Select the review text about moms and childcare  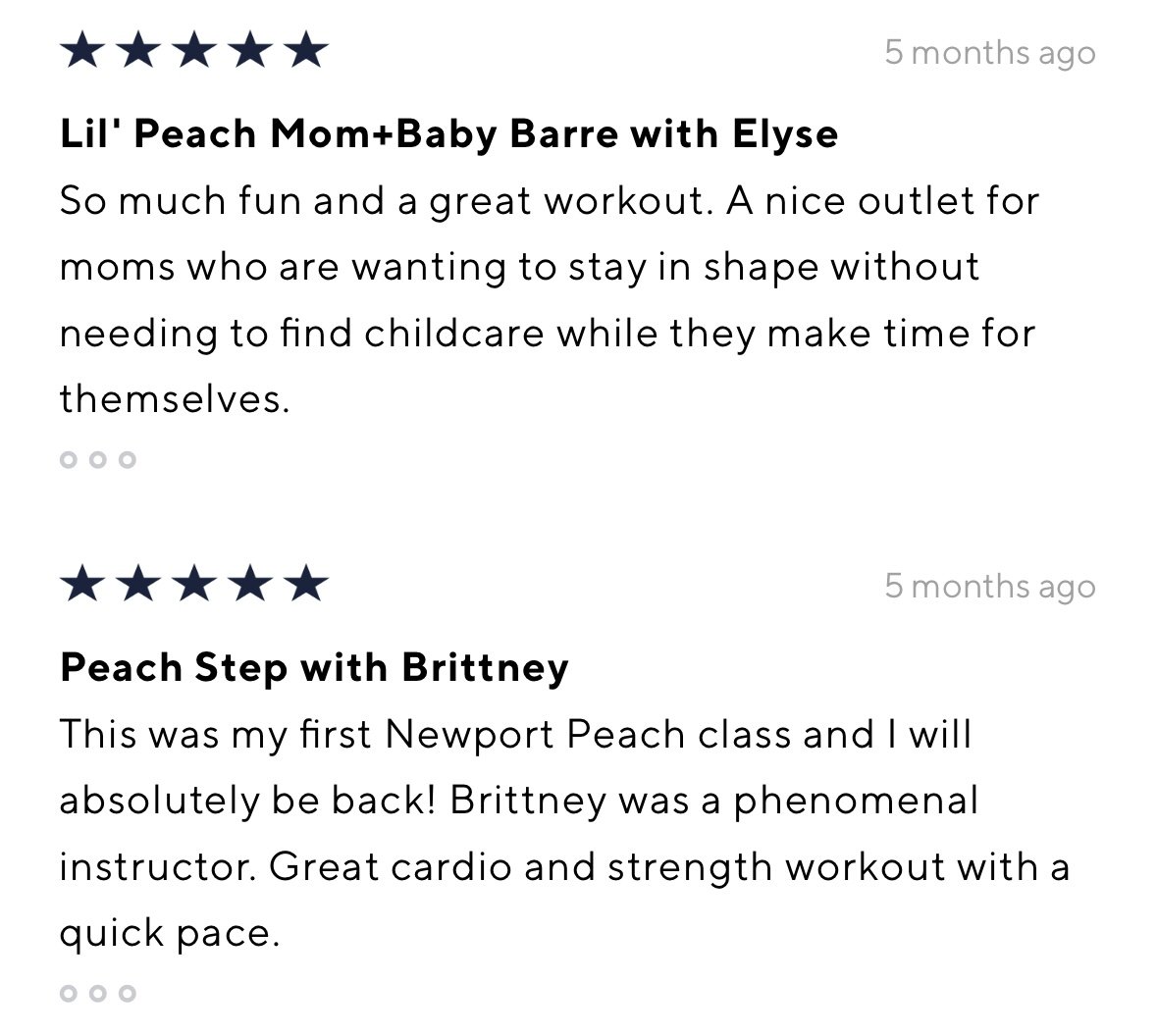[550, 299]
